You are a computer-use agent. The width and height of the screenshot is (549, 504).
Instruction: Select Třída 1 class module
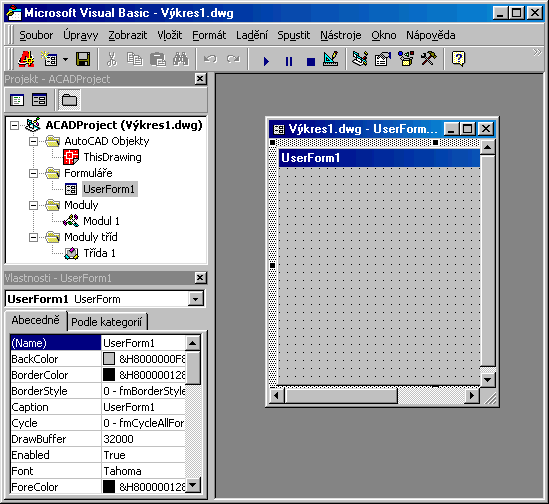click(99, 253)
